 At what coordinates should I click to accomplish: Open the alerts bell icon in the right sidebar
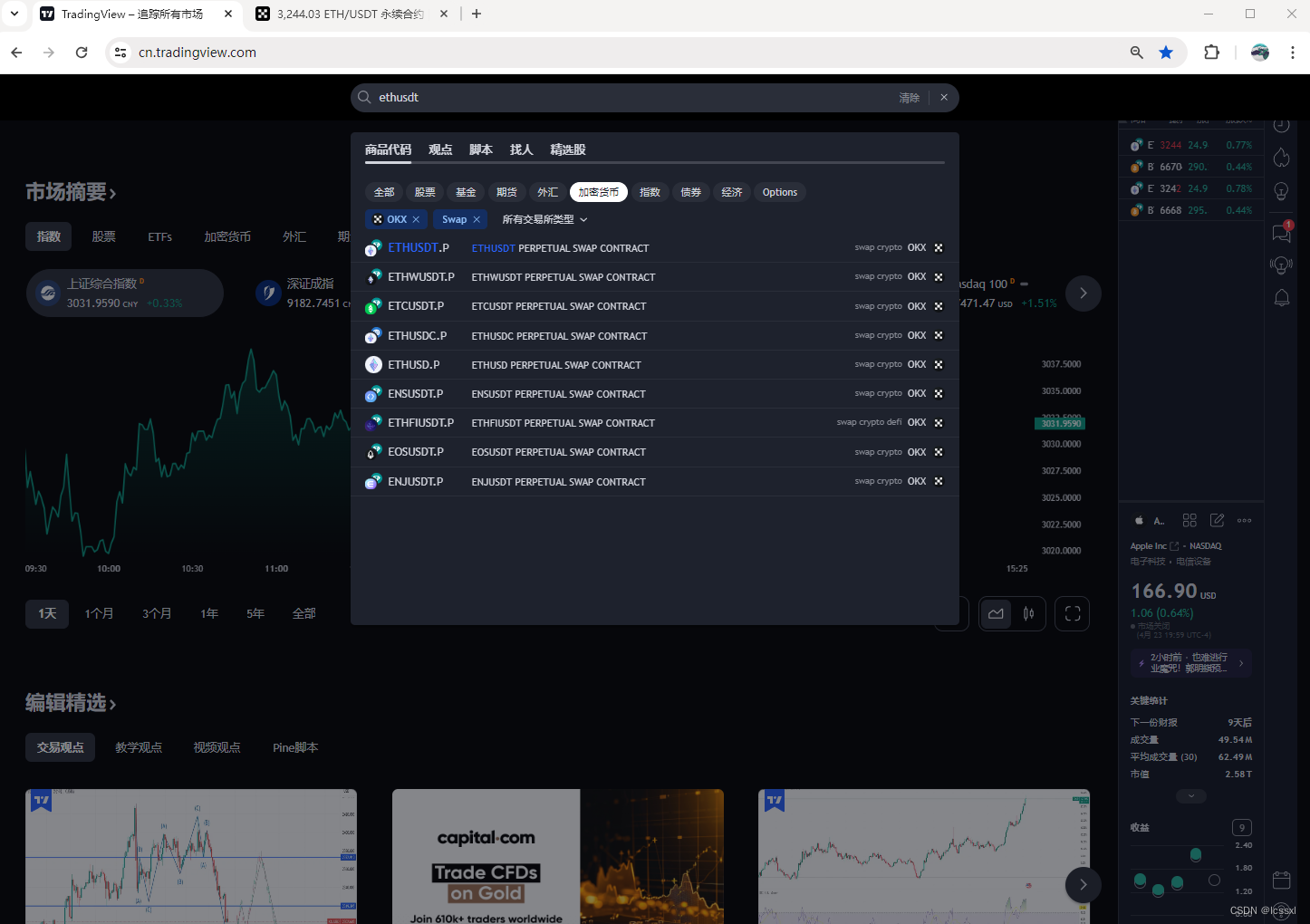[x=1281, y=297]
